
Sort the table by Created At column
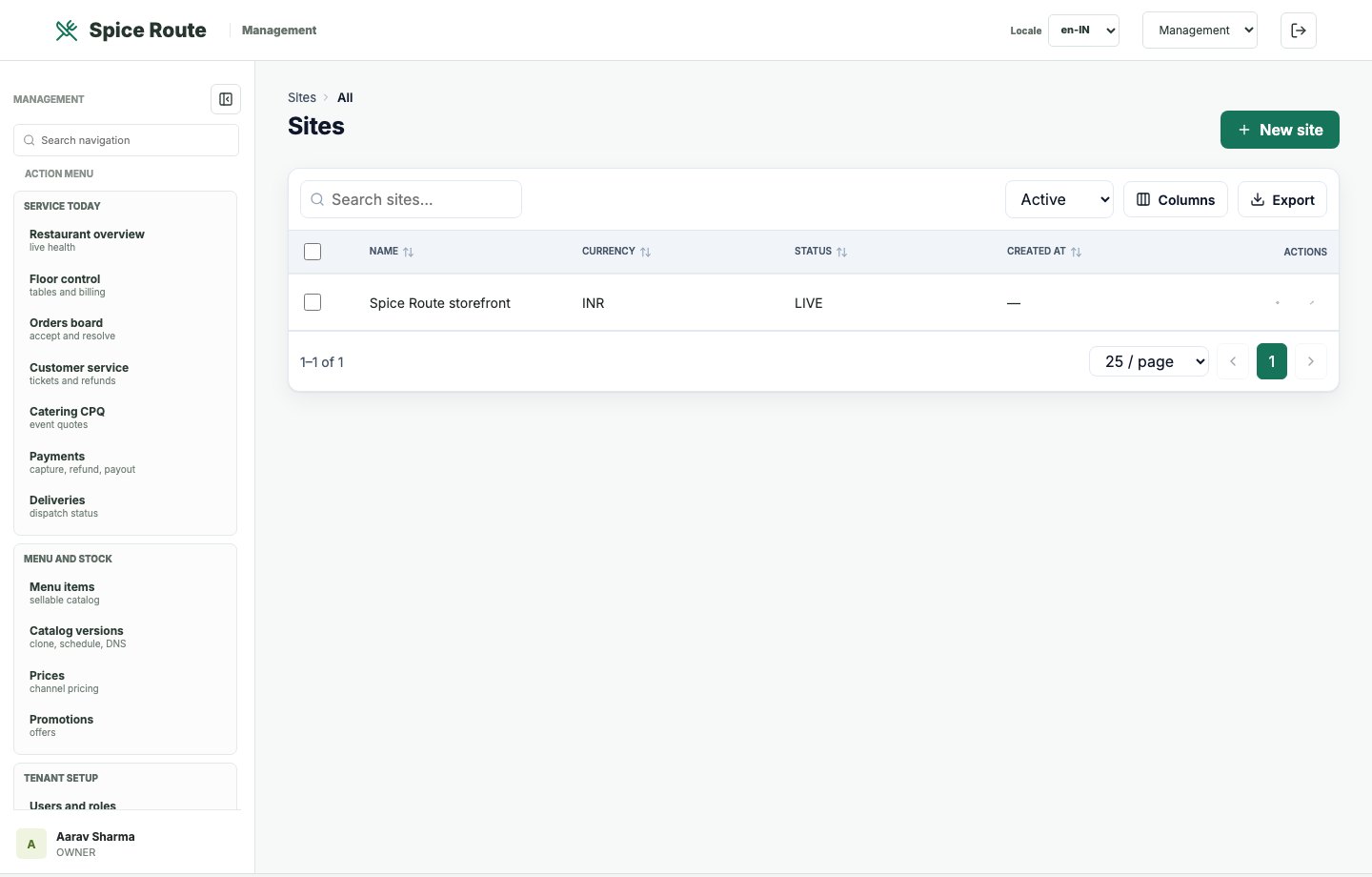click(1044, 252)
